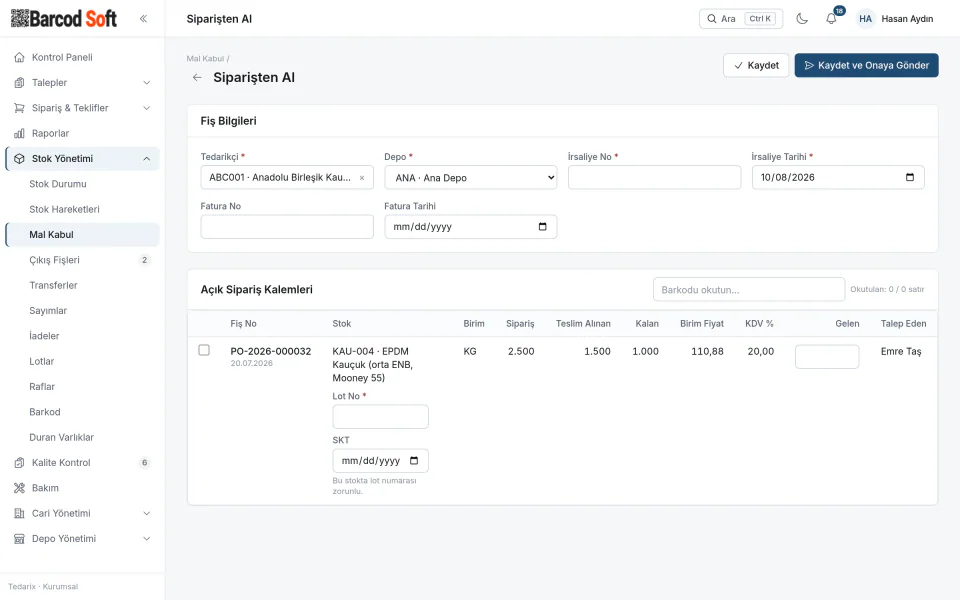Viewport: 960px width, 600px height.
Task: Open calendar picker for Fatura Tarihi
Action: [542, 227]
